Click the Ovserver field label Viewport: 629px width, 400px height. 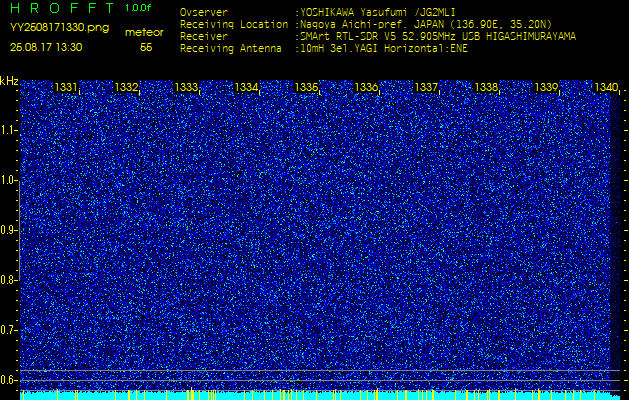(x=204, y=12)
